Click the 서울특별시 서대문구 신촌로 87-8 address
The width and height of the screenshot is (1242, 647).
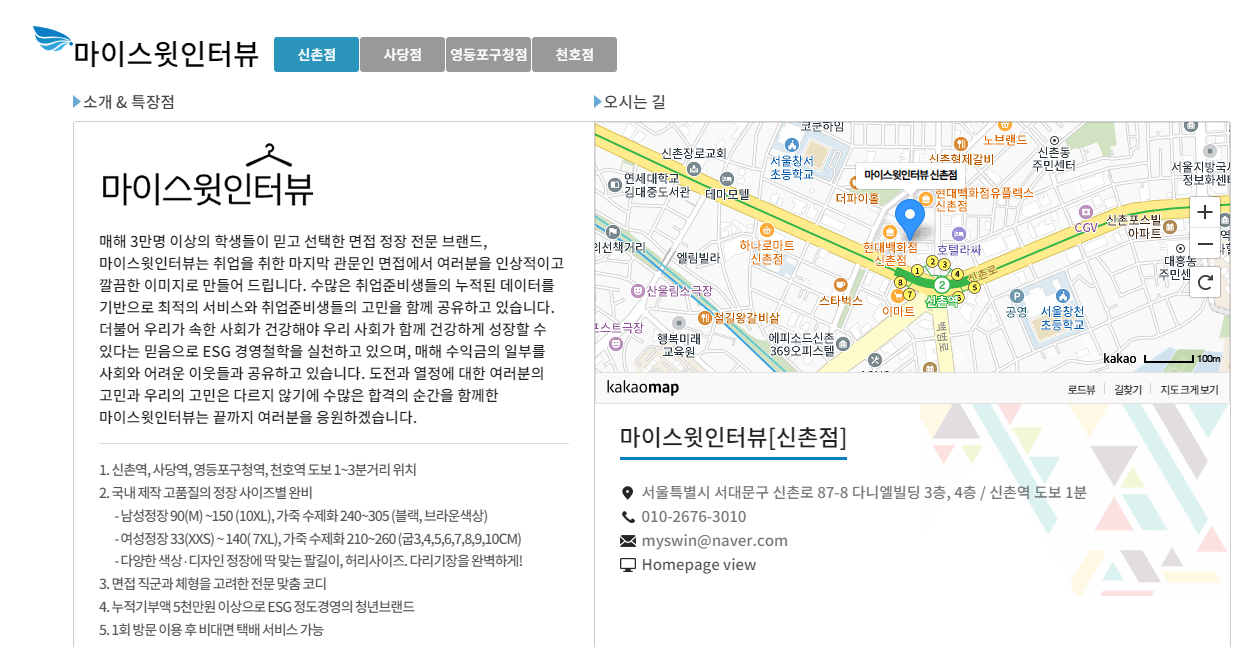864,493
